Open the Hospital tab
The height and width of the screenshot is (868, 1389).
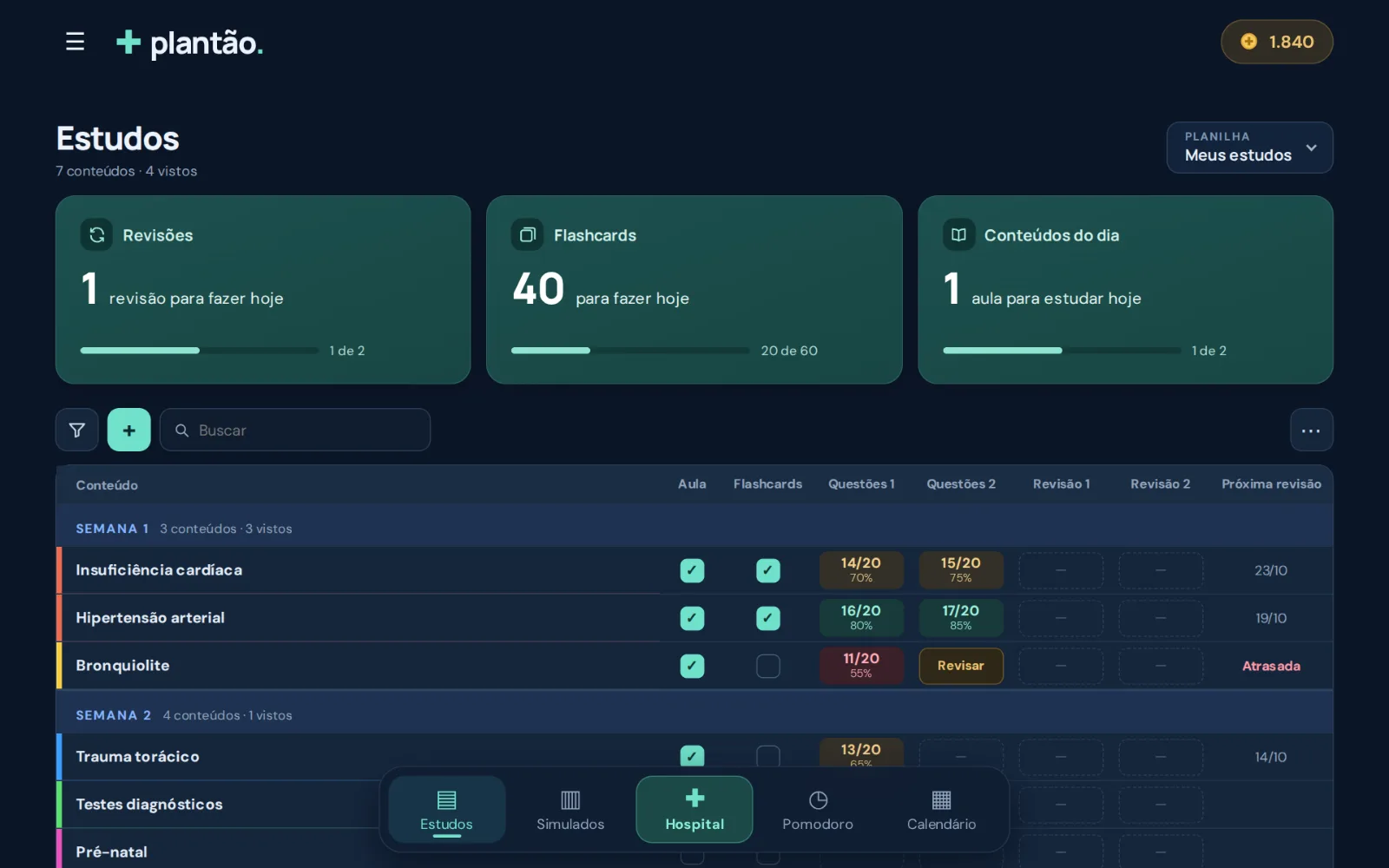(694, 810)
